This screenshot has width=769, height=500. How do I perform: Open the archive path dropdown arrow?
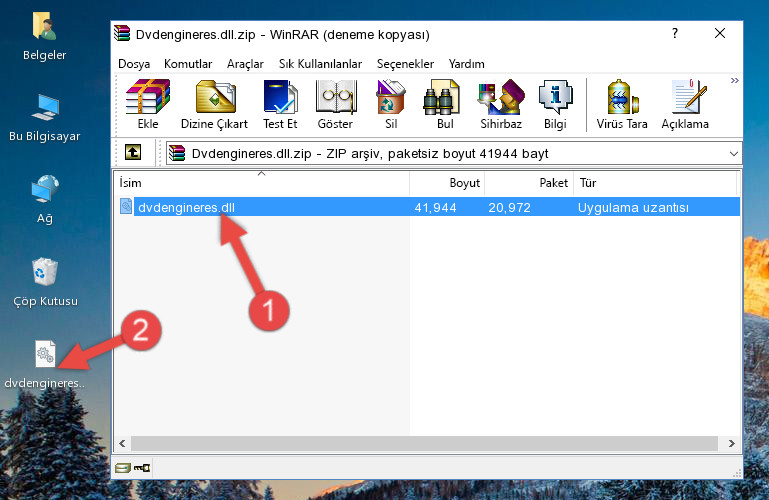[x=733, y=153]
